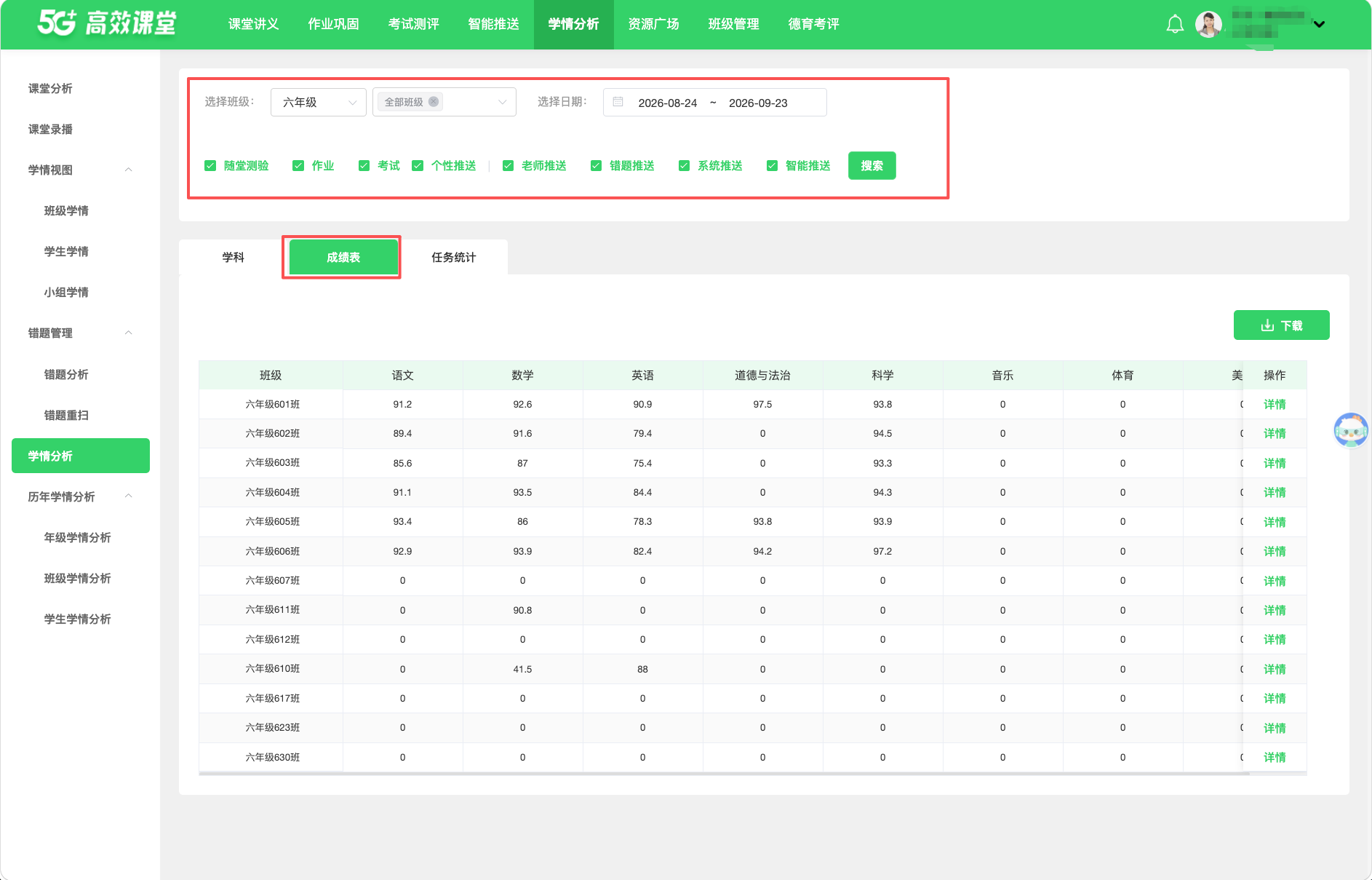This screenshot has width=1372, height=880.
Task: Click 六年级606班 class cell
Action: (x=272, y=551)
